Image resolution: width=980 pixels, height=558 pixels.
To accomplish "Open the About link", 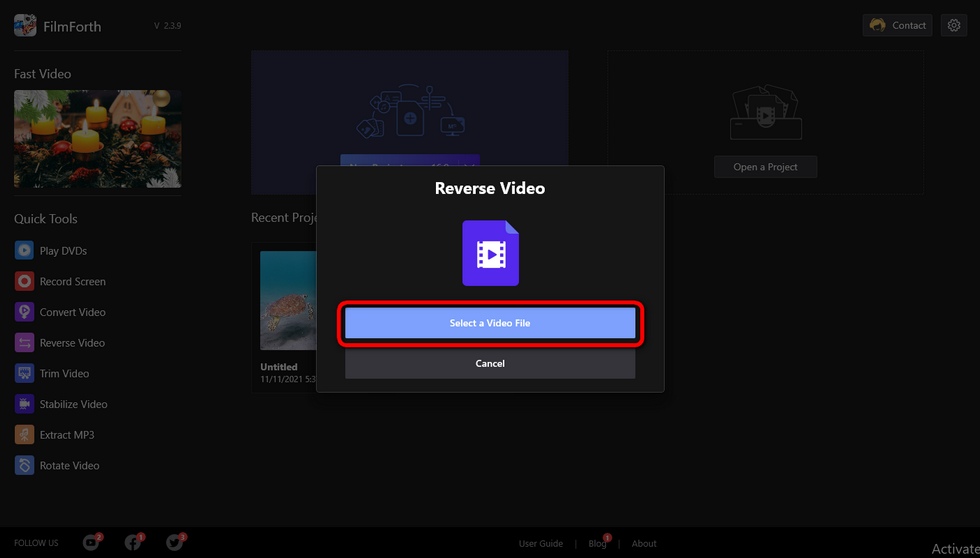I will [x=644, y=544].
